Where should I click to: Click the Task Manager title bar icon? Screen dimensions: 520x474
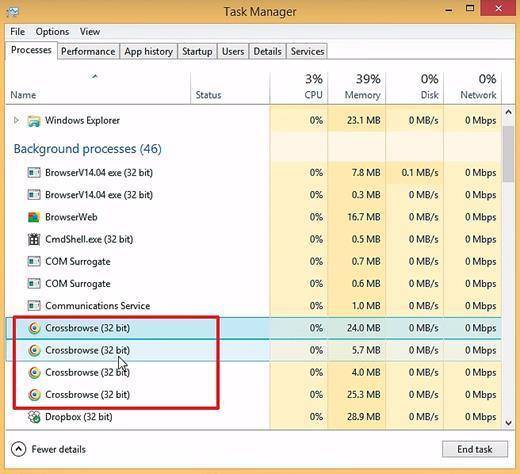click(12, 12)
